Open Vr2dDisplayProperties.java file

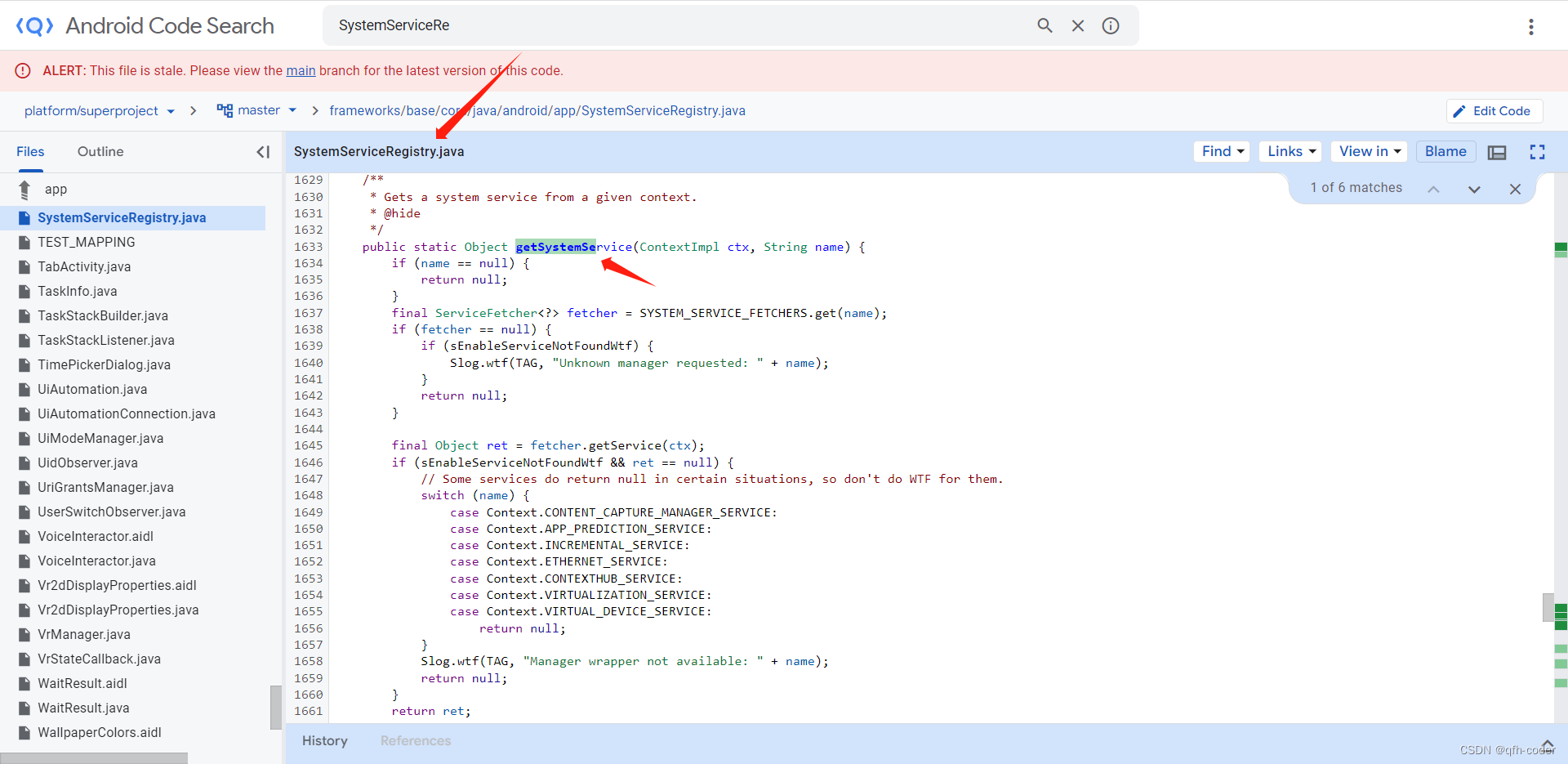coord(118,610)
